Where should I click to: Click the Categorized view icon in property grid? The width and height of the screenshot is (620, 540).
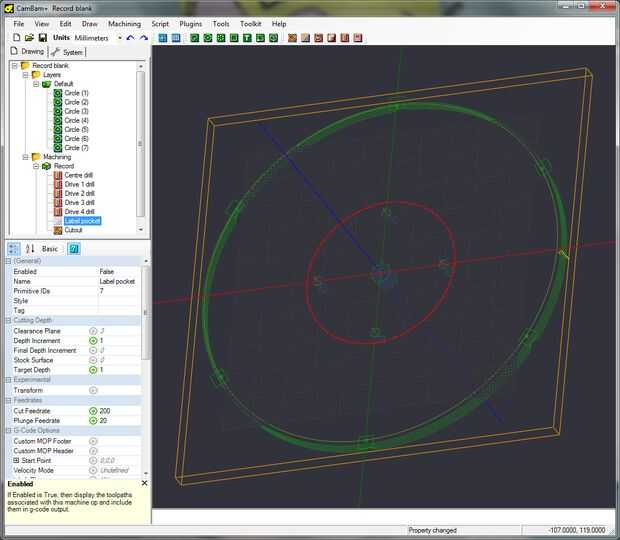pyautogui.click(x=14, y=248)
